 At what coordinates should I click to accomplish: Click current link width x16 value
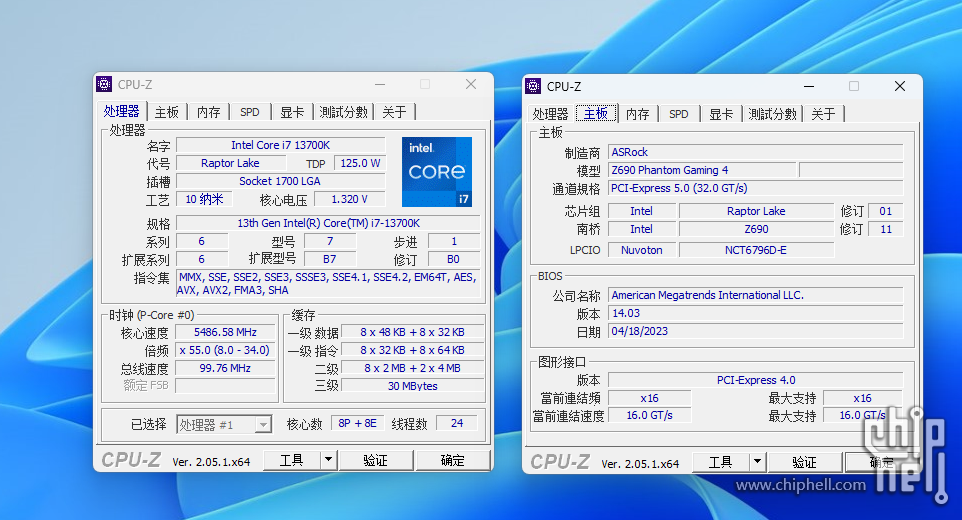coord(650,398)
